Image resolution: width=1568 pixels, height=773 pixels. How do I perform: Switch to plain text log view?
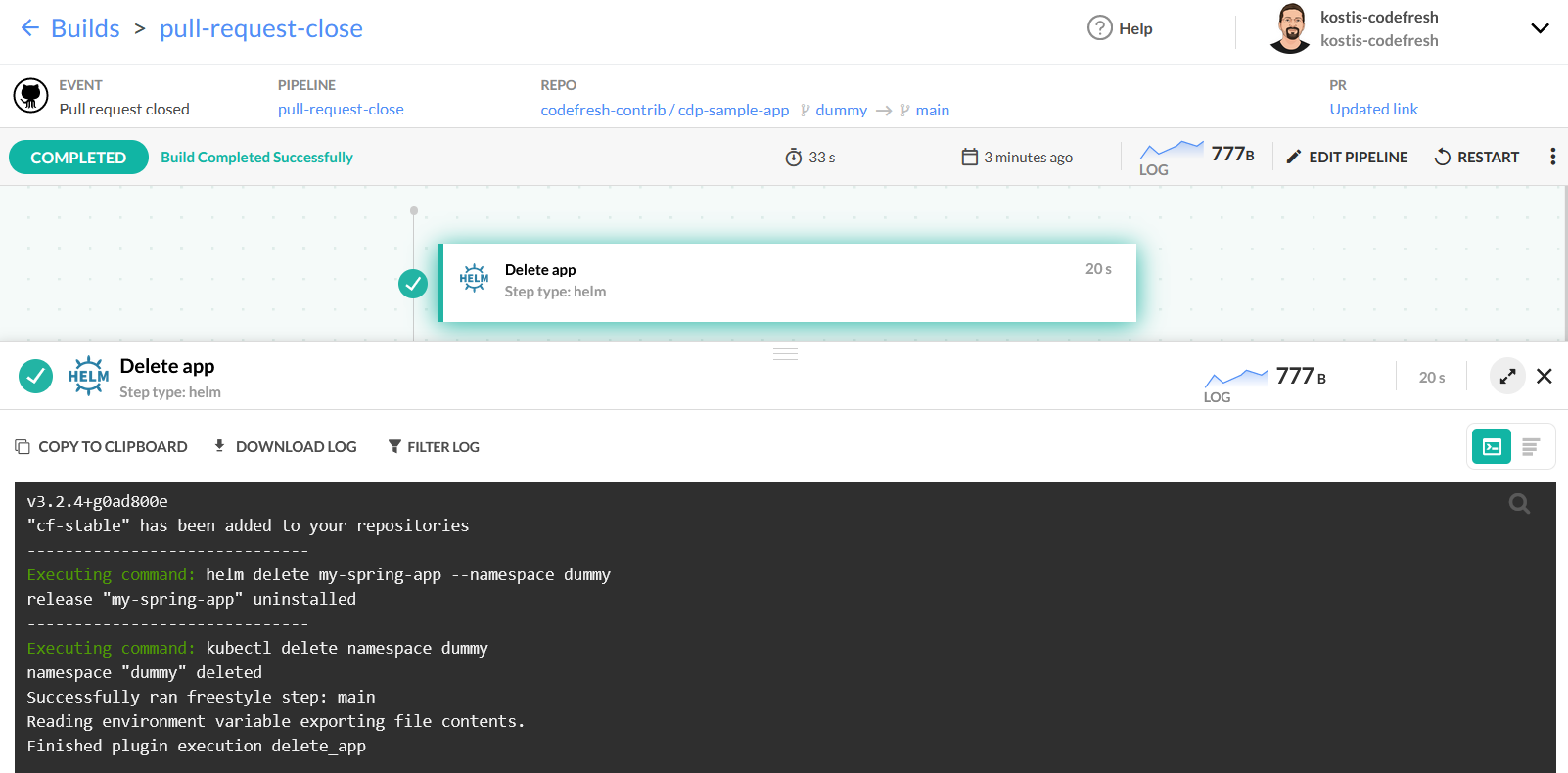point(1531,447)
